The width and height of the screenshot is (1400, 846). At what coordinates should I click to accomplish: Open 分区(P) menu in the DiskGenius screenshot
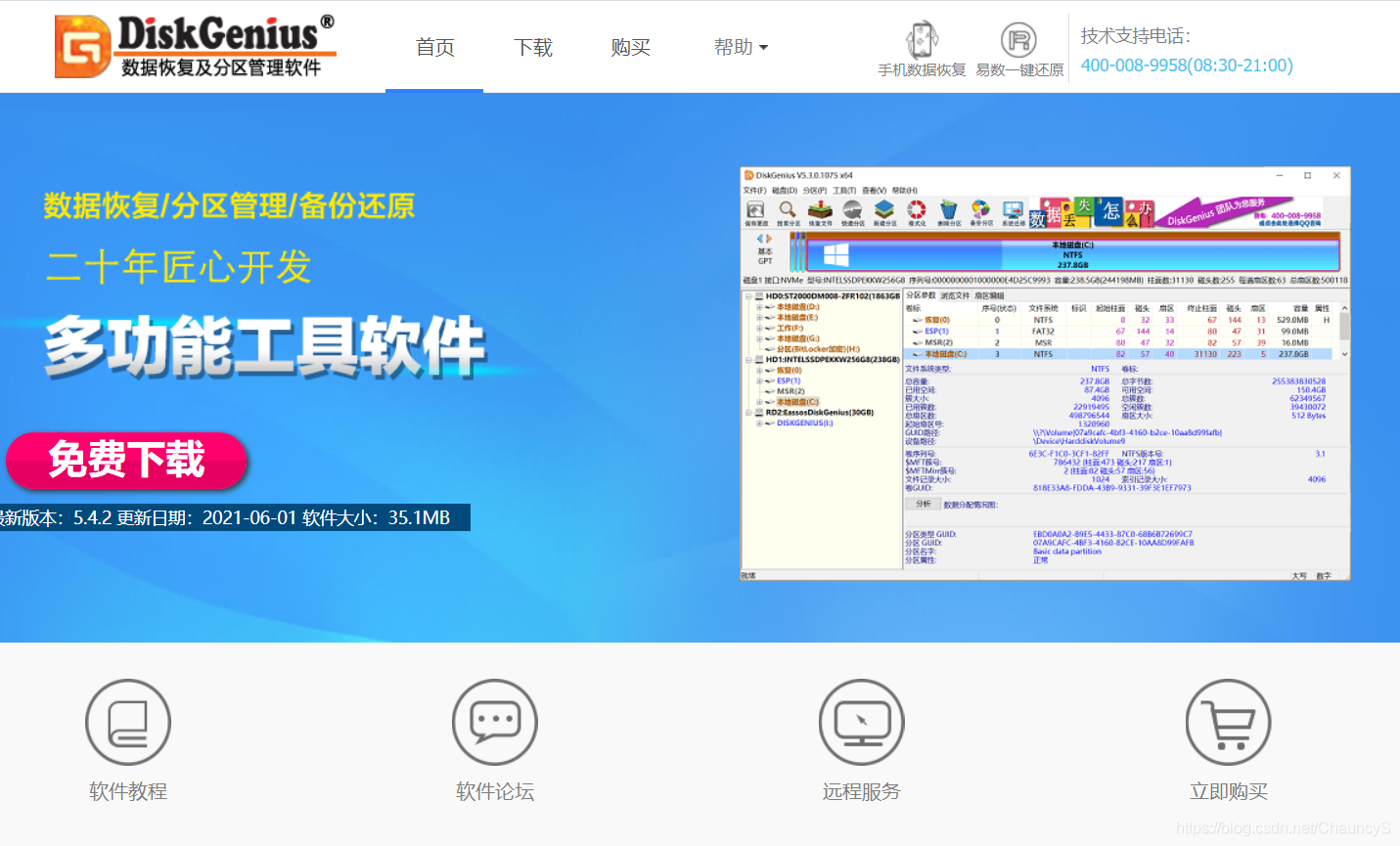pos(815,191)
